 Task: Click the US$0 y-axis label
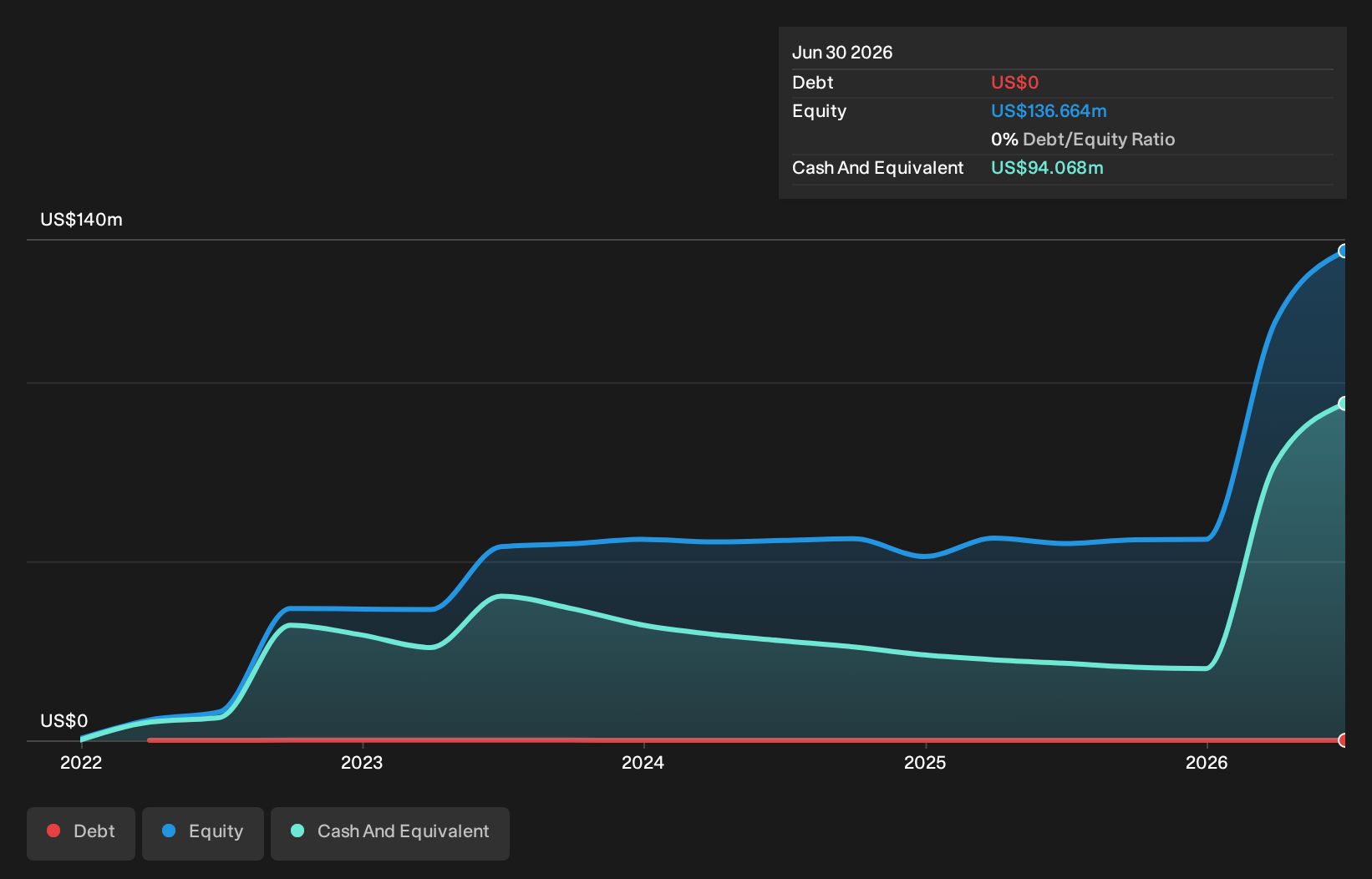pyautogui.click(x=64, y=721)
